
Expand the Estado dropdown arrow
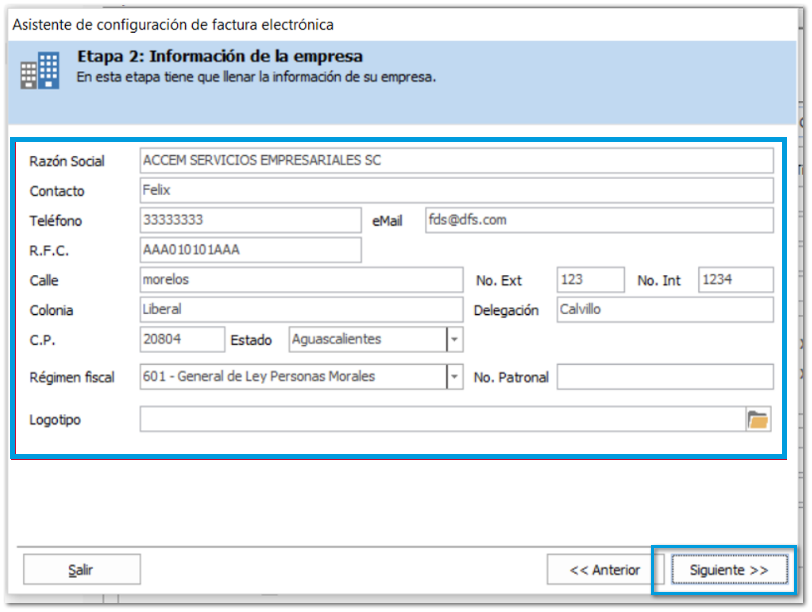click(455, 340)
